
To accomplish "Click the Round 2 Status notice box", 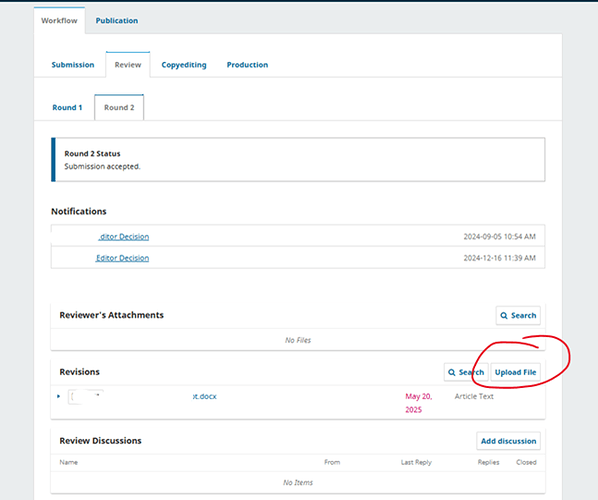I will pos(298,159).
